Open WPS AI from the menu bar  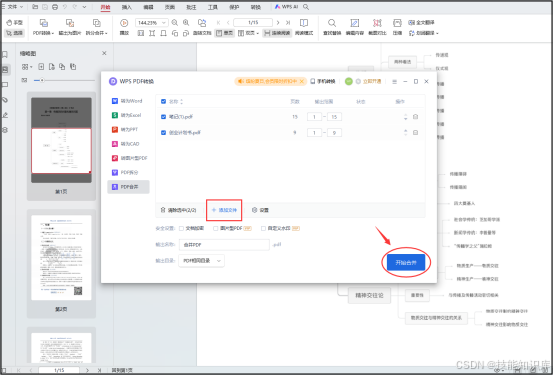(x=286, y=7)
